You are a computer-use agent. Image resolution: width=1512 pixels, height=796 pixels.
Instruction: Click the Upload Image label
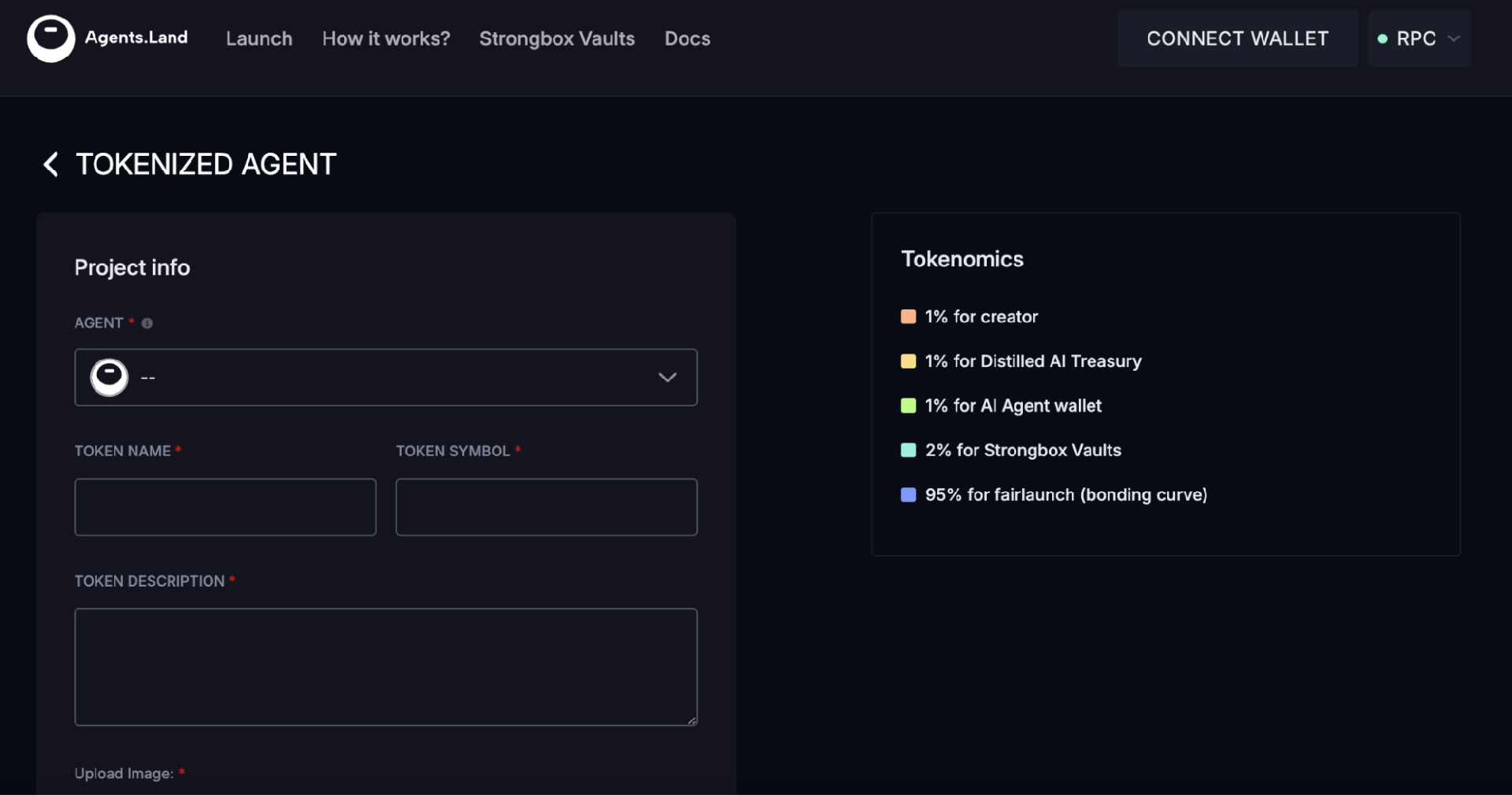coord(124,773)
